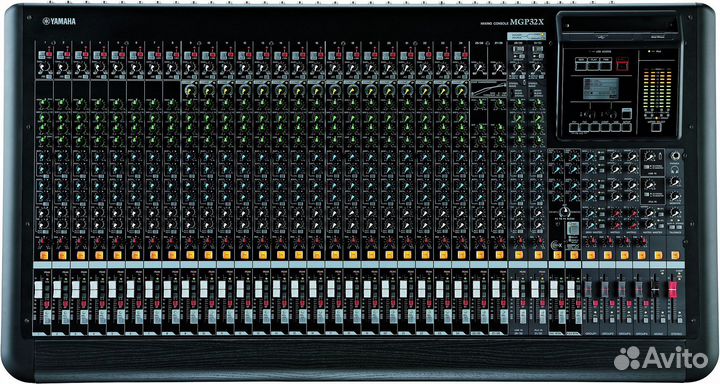Screen dimensions: 720x384
Task: Click the channel 1 top green EQ knob
Action: (x=43, y=102)
